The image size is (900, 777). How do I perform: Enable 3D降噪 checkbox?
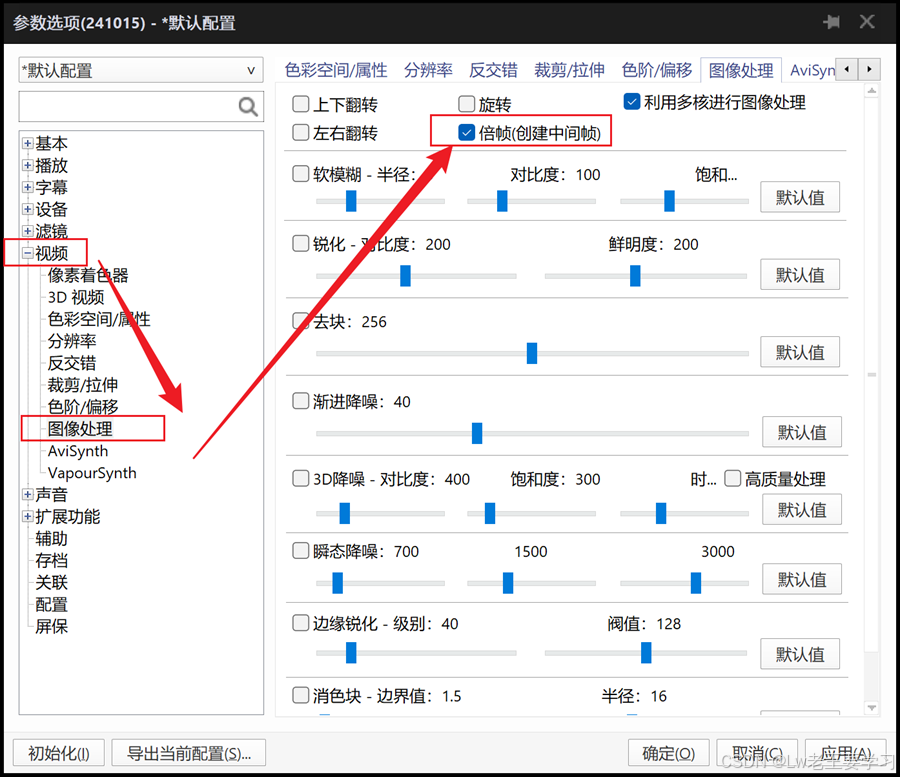click(301, 478)
